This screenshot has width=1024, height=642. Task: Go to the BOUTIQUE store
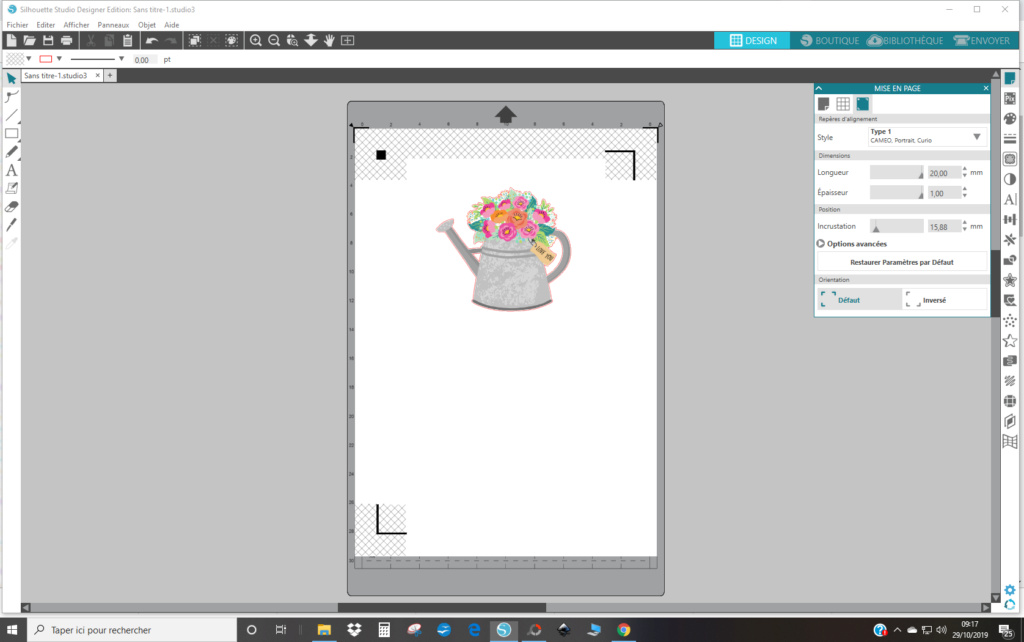[829, 40]
